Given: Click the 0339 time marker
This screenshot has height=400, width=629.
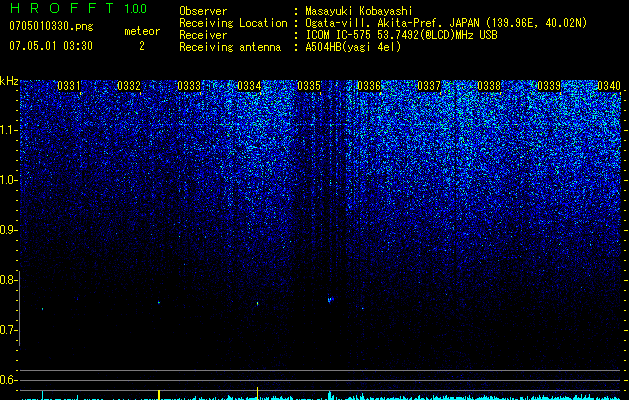Looking at the screenshot, I should coord(549,86).
